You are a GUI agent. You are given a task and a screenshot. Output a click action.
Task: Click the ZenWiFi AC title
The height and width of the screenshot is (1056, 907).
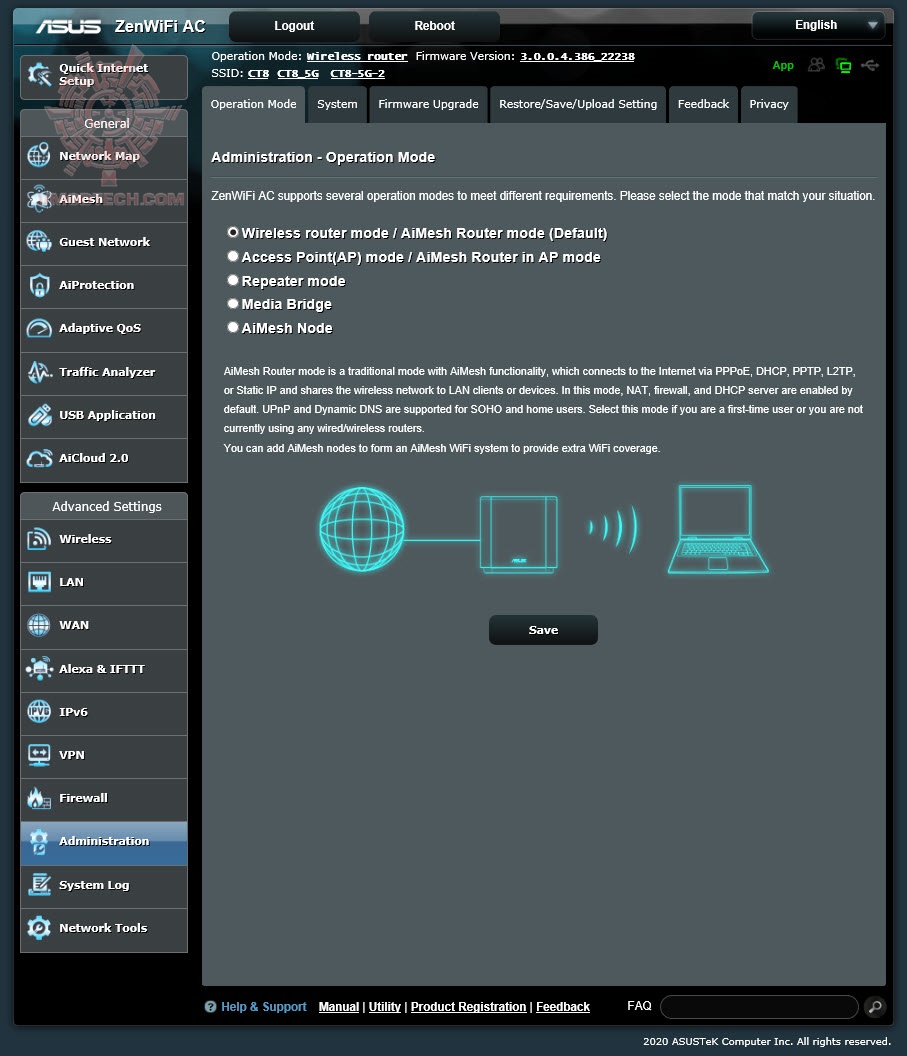pos(160,26)
